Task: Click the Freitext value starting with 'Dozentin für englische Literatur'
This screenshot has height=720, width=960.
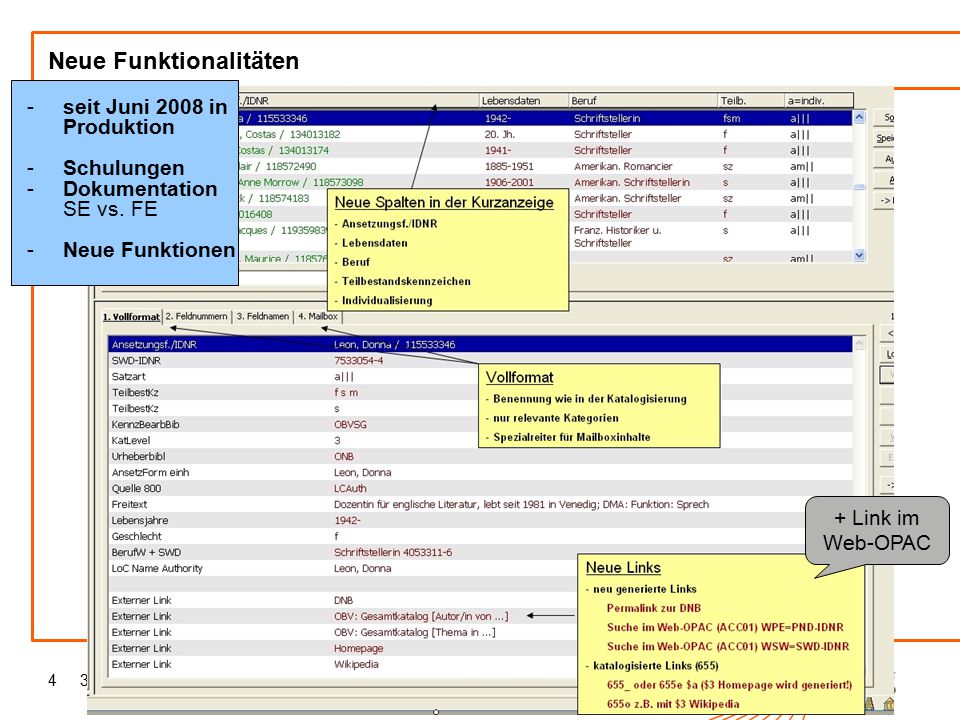Action: (x=521, y=504)
